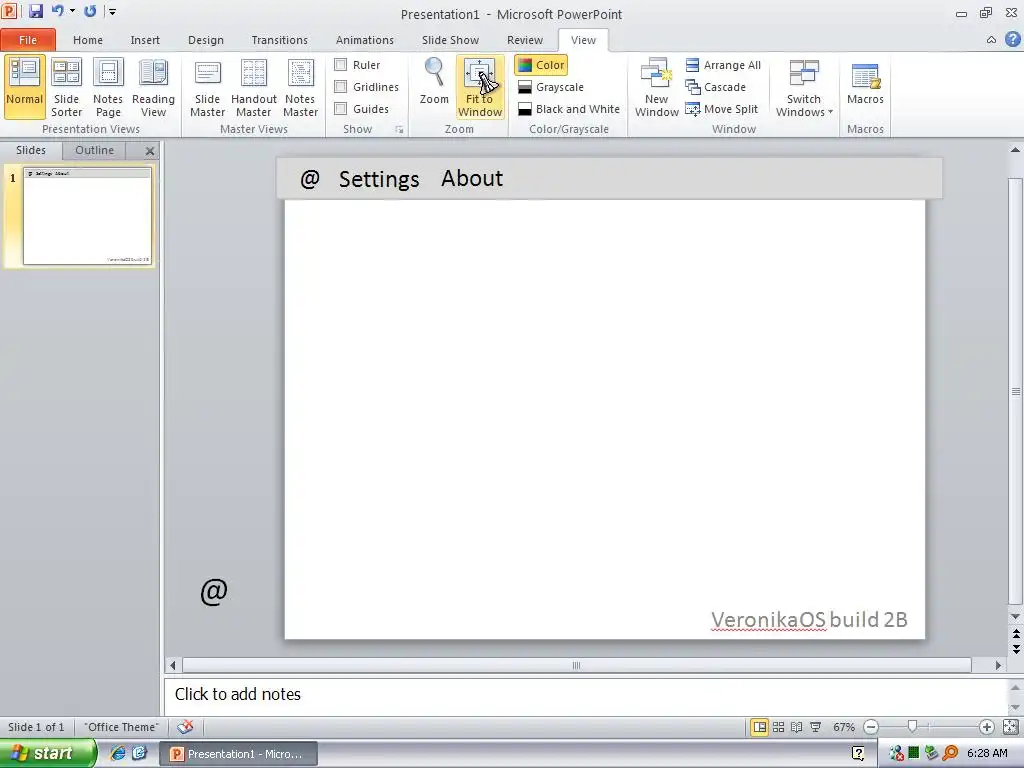Image resolution: width=1024 pixels, height=768 pixels.
Task: Launch Internet Explorer from quick launch
Action: pyautogui.click(x=118, y=753)
